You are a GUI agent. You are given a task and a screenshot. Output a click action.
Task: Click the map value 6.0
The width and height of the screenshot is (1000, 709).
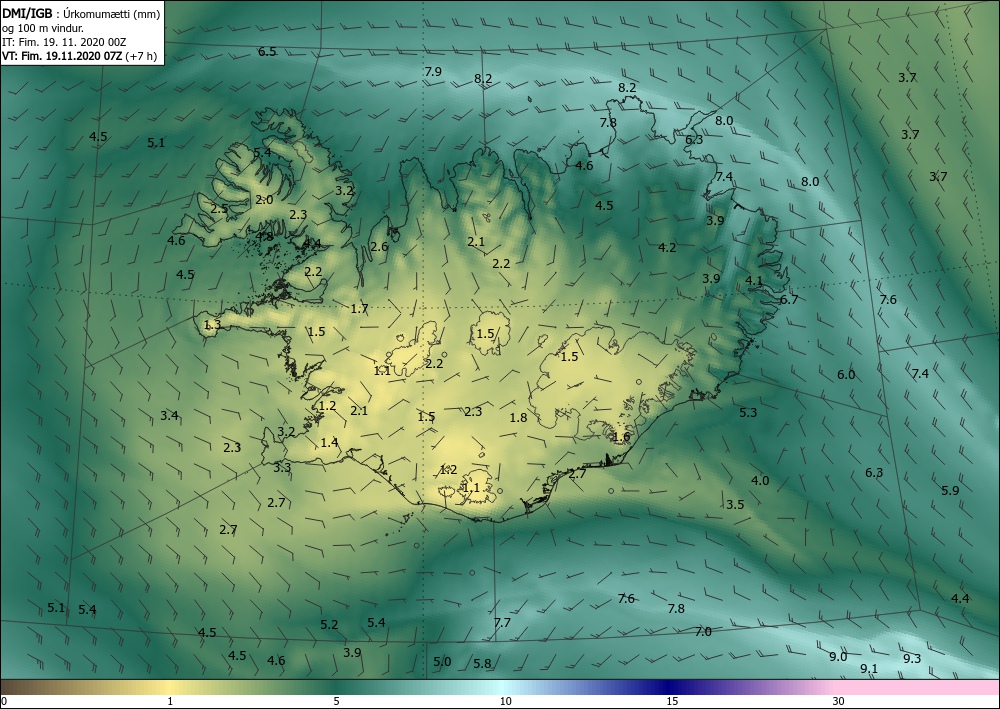point(846,375)
